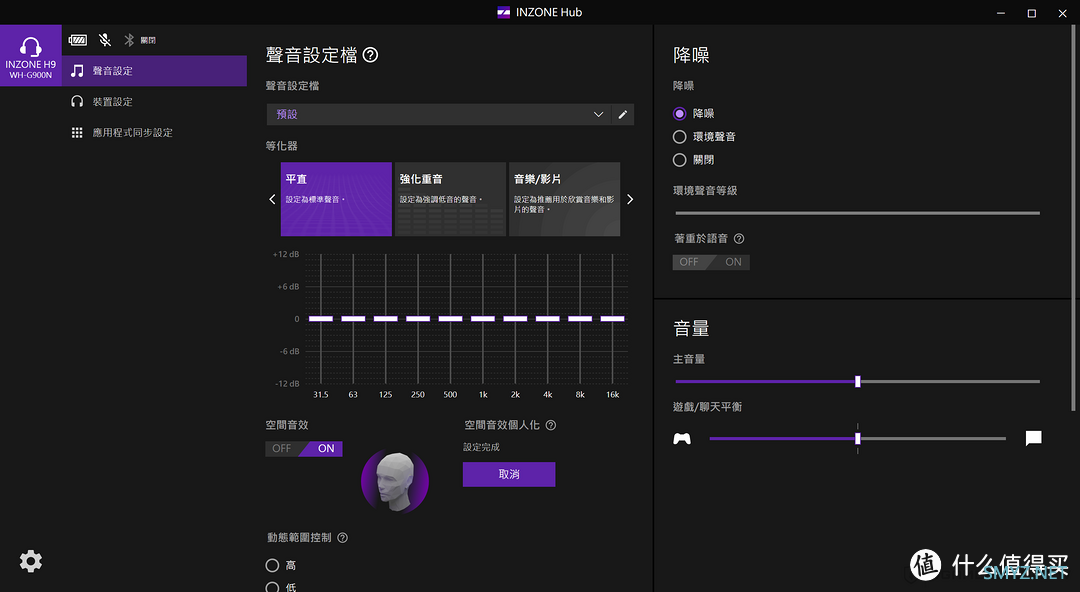This screenshot has width=1080, height=592.
Task: Show more equalizer presets with right arrow
Action: 630,199
